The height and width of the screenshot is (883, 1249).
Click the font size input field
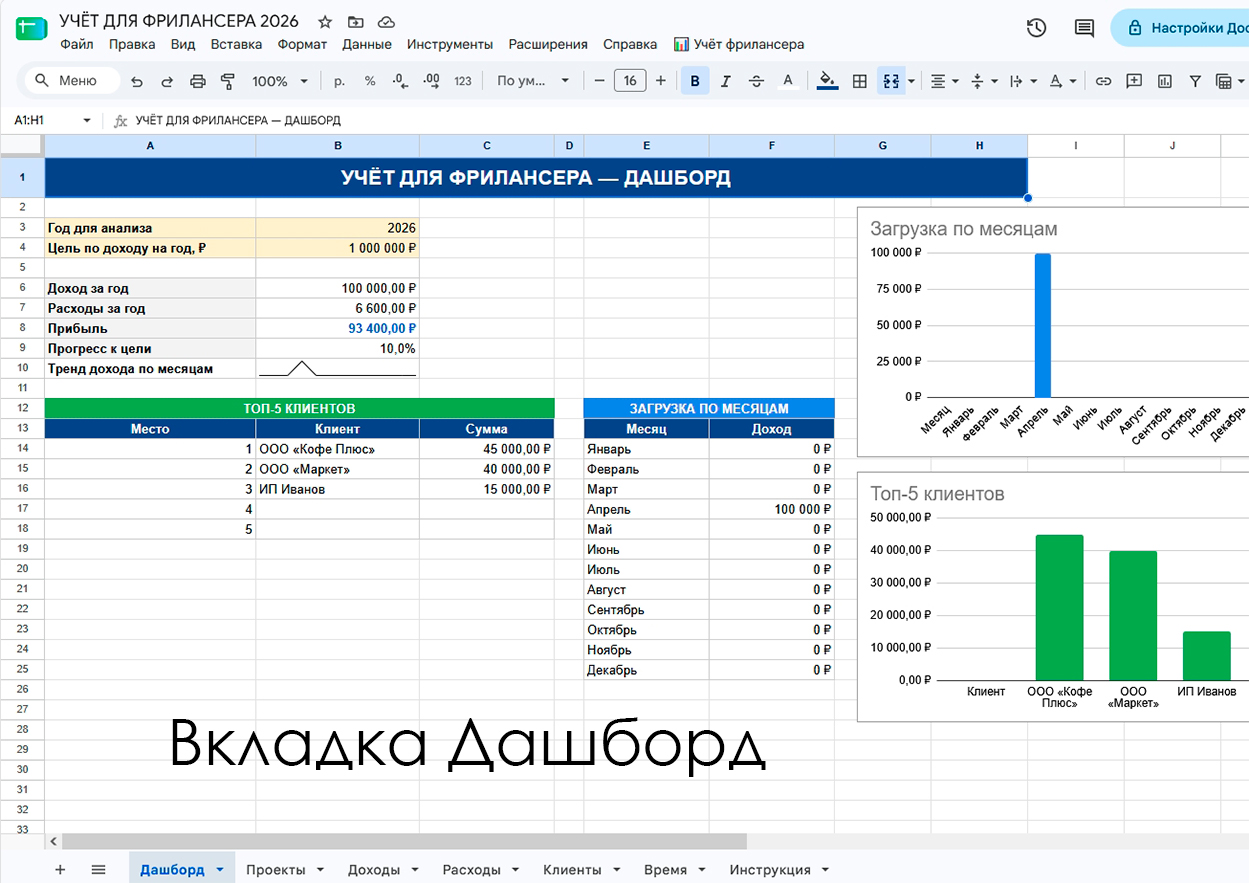coord(630,81)
